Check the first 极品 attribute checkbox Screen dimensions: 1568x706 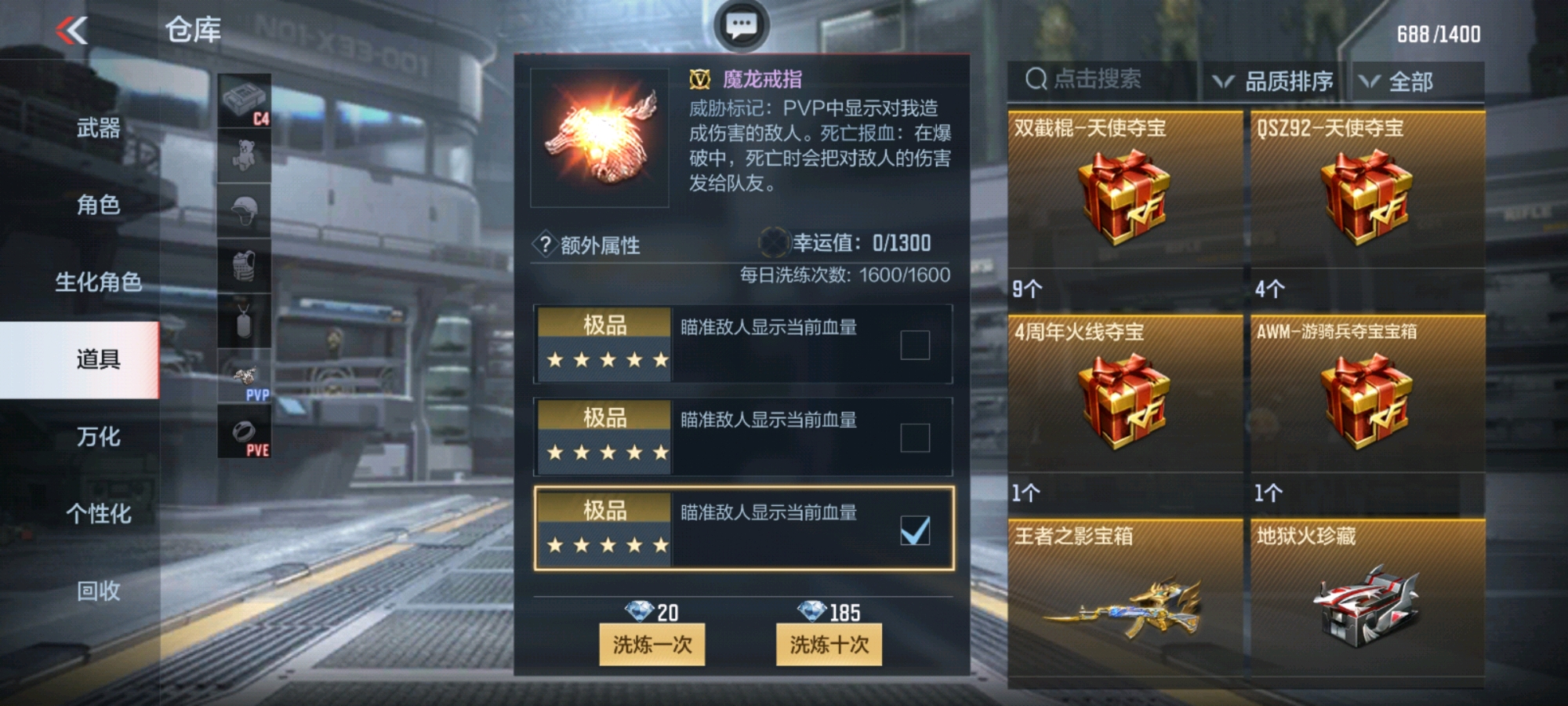tap(915, 345)
